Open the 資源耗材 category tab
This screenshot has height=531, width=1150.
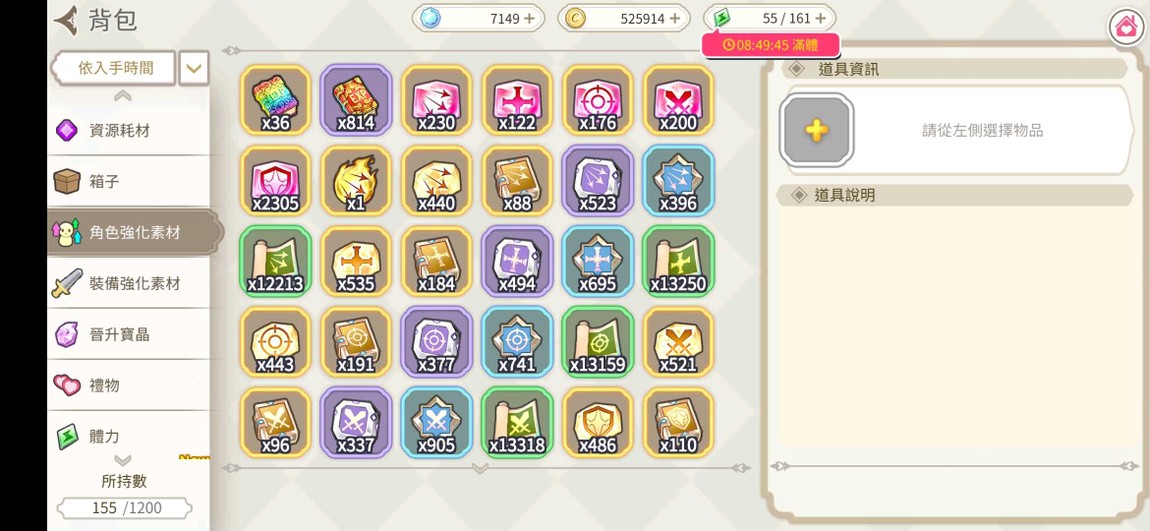tap(128, 131)
